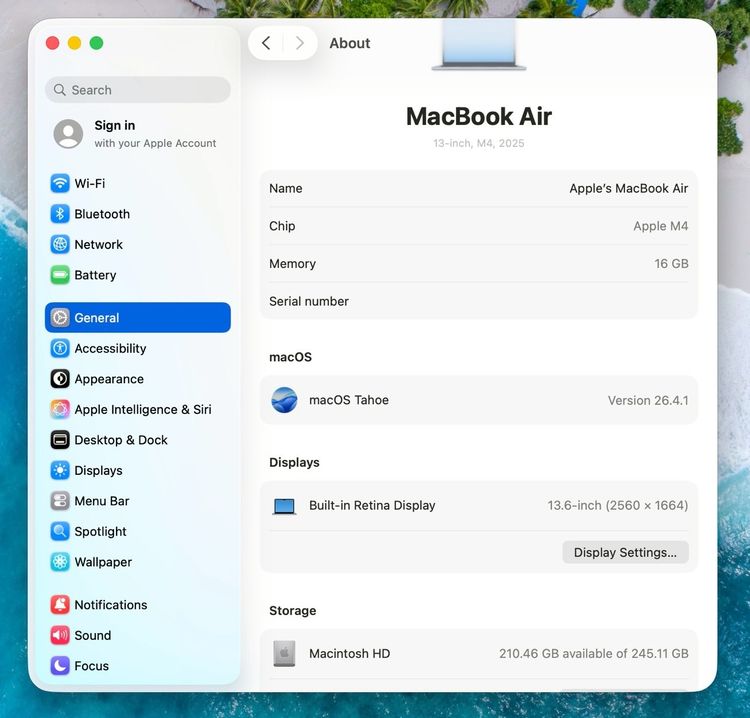Go back with the left chevron

[x=266, y=43]
